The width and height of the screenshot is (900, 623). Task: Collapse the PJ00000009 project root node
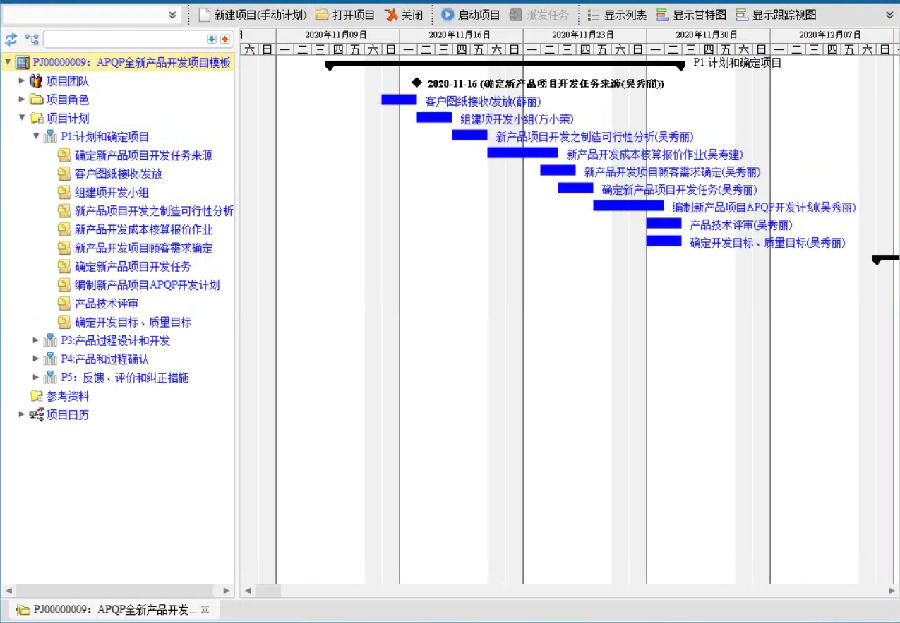pyautogui.click(x=8, y=61)
